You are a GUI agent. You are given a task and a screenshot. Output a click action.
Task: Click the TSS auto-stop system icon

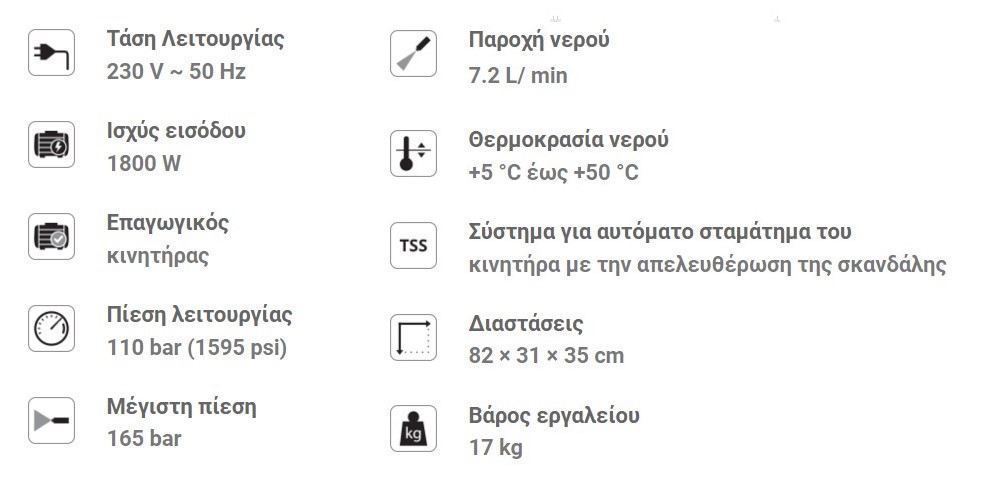412,246
